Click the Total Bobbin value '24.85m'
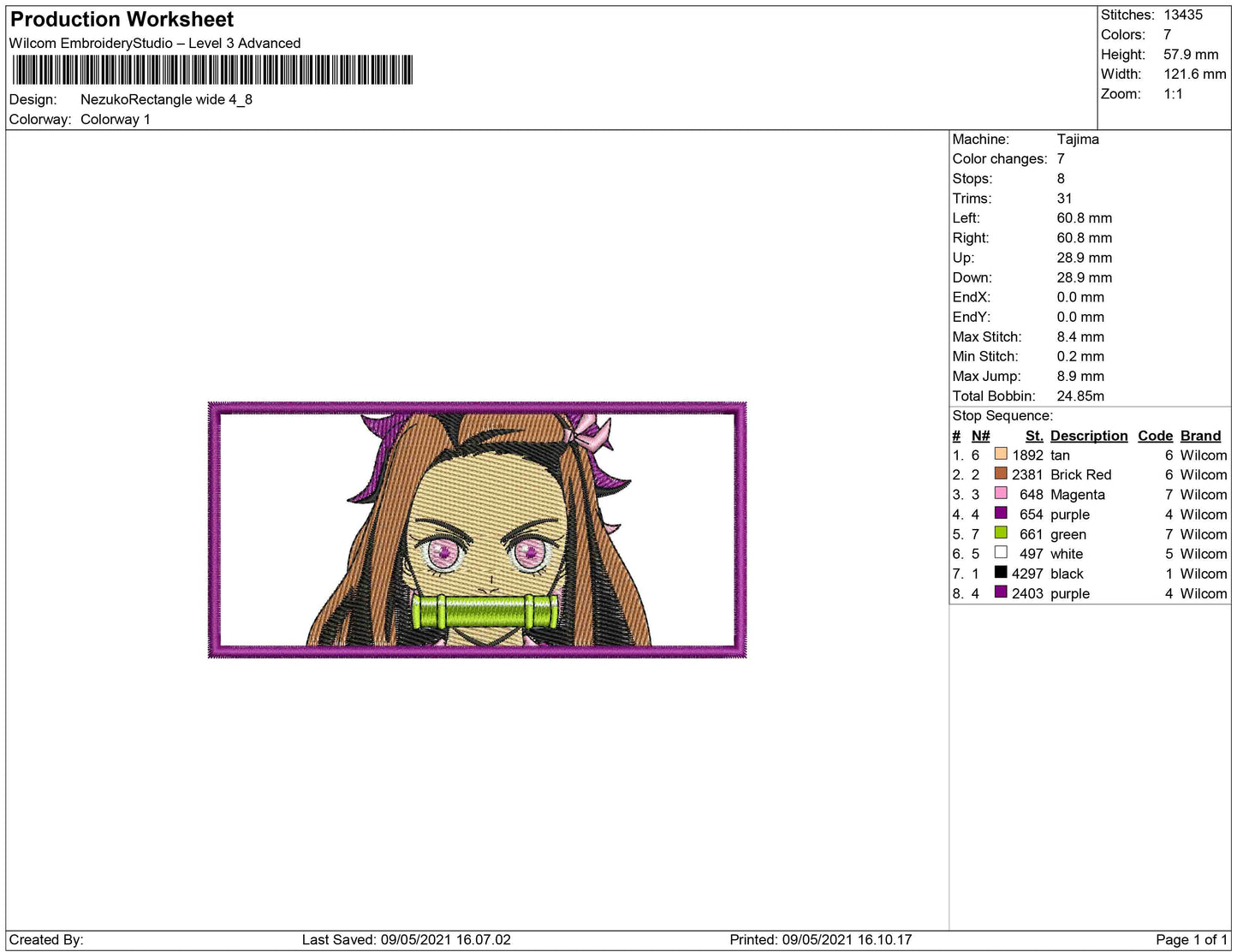 [1080, 396]
